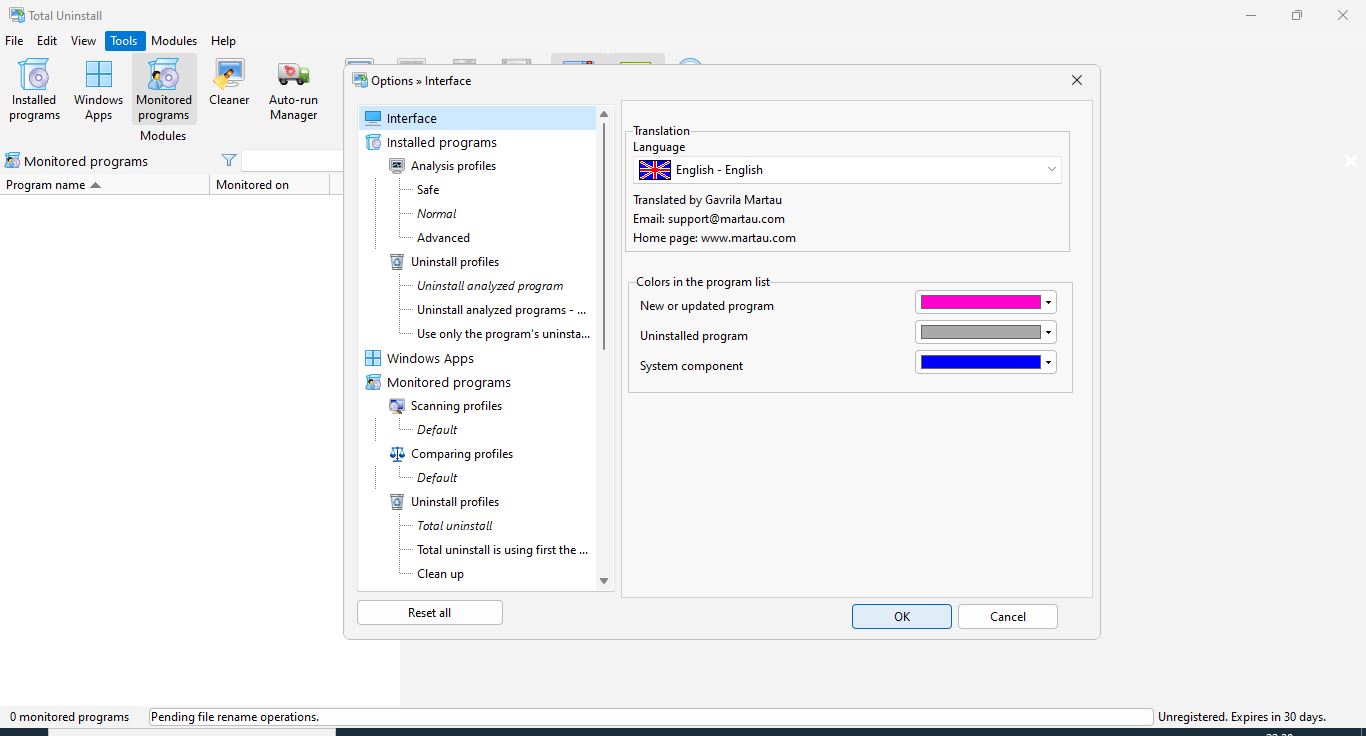Open the Auto-run Manager module
The height and width of the screenshot is (736, 1366).
tap(293, 89)
